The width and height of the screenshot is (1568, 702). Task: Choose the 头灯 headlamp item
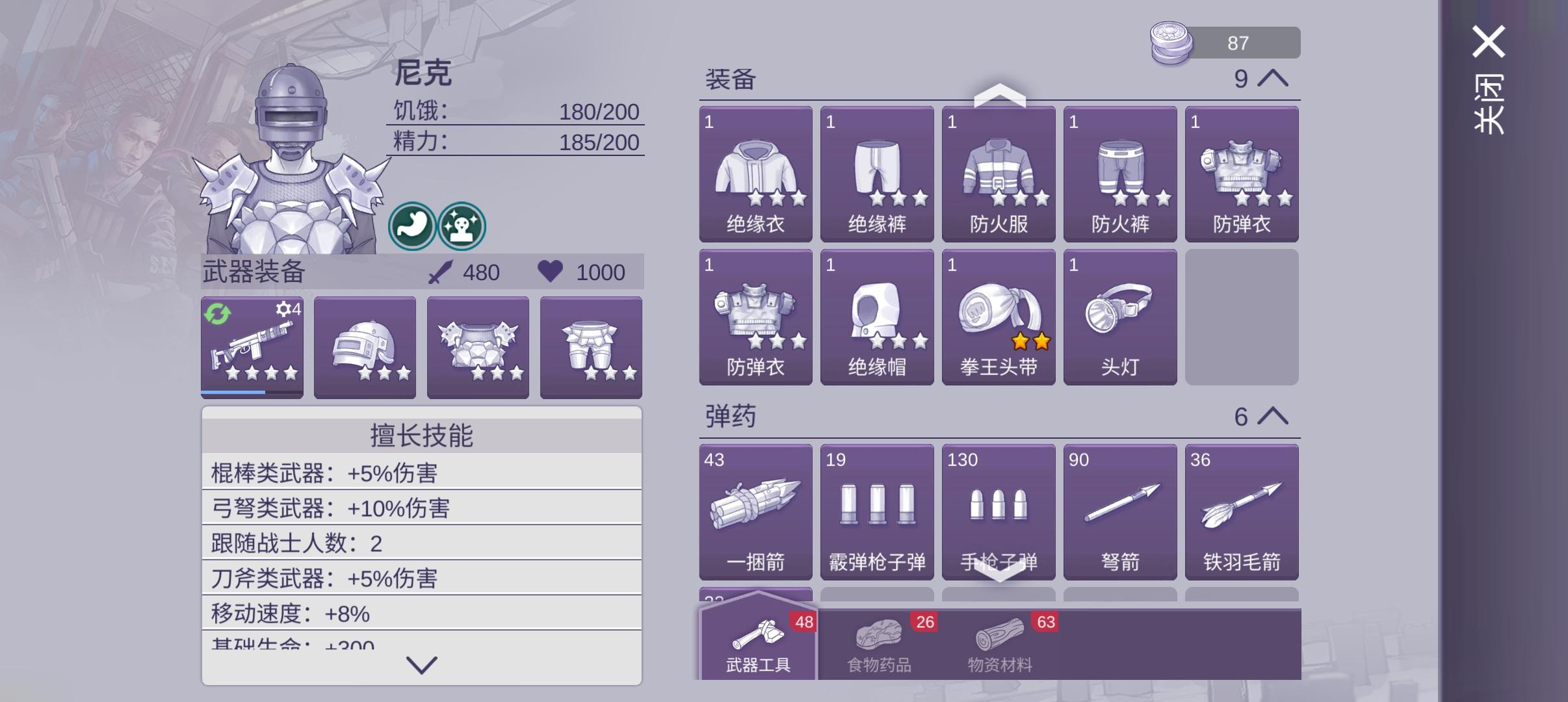pyautogui.click(x=1120, y=317)
